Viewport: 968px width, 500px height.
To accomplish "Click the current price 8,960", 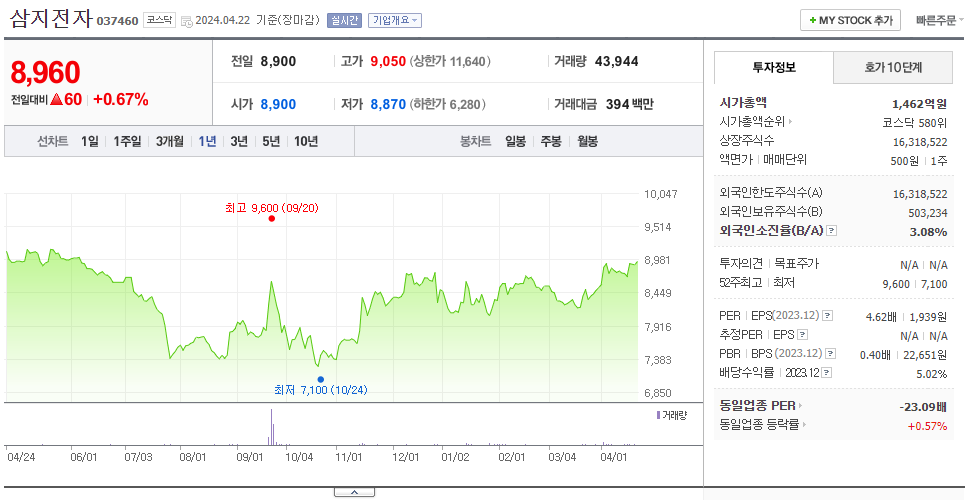I will tap(46, 72).
